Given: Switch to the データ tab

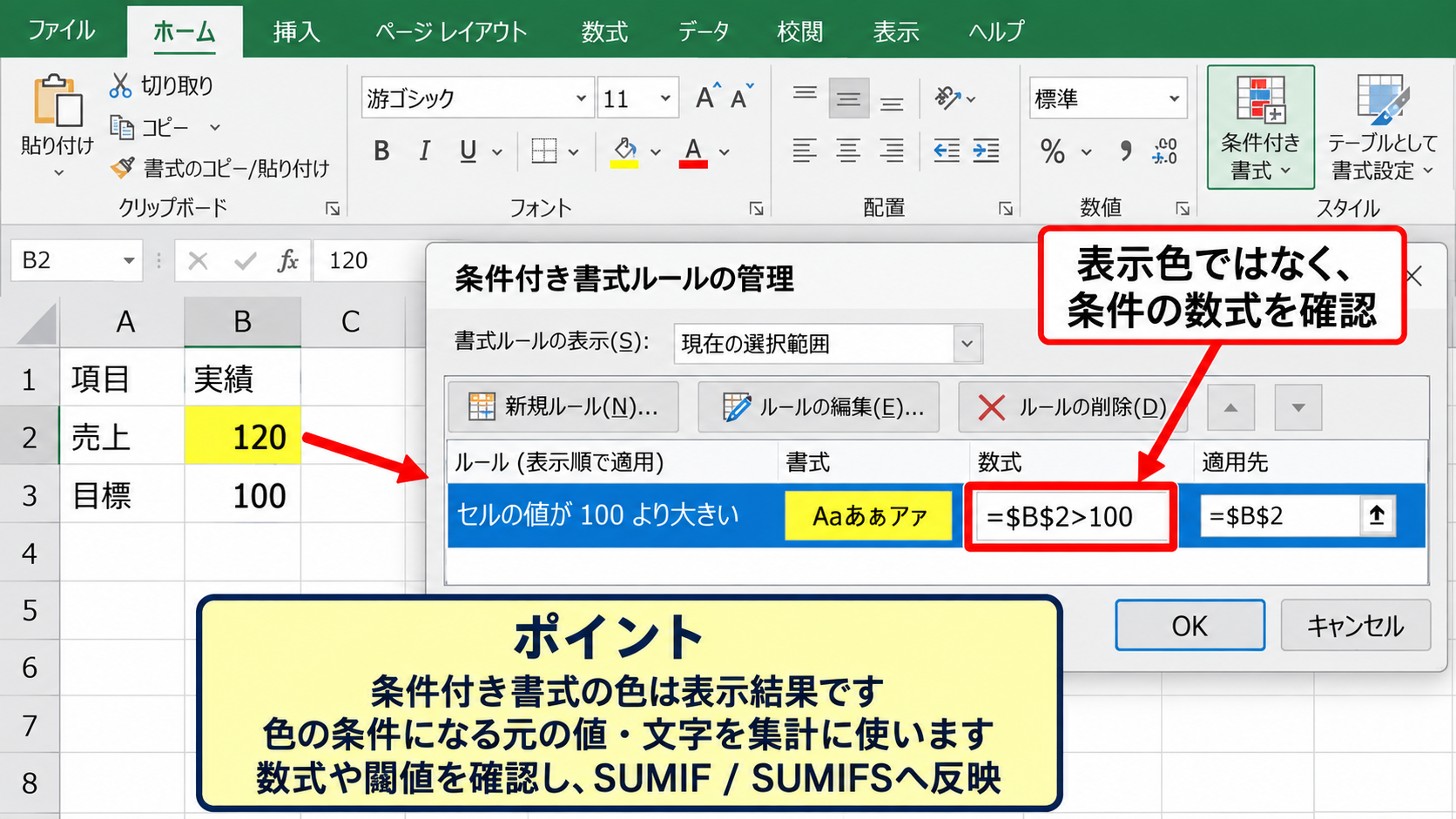Looking at the screenshot, I should (704, 31).
